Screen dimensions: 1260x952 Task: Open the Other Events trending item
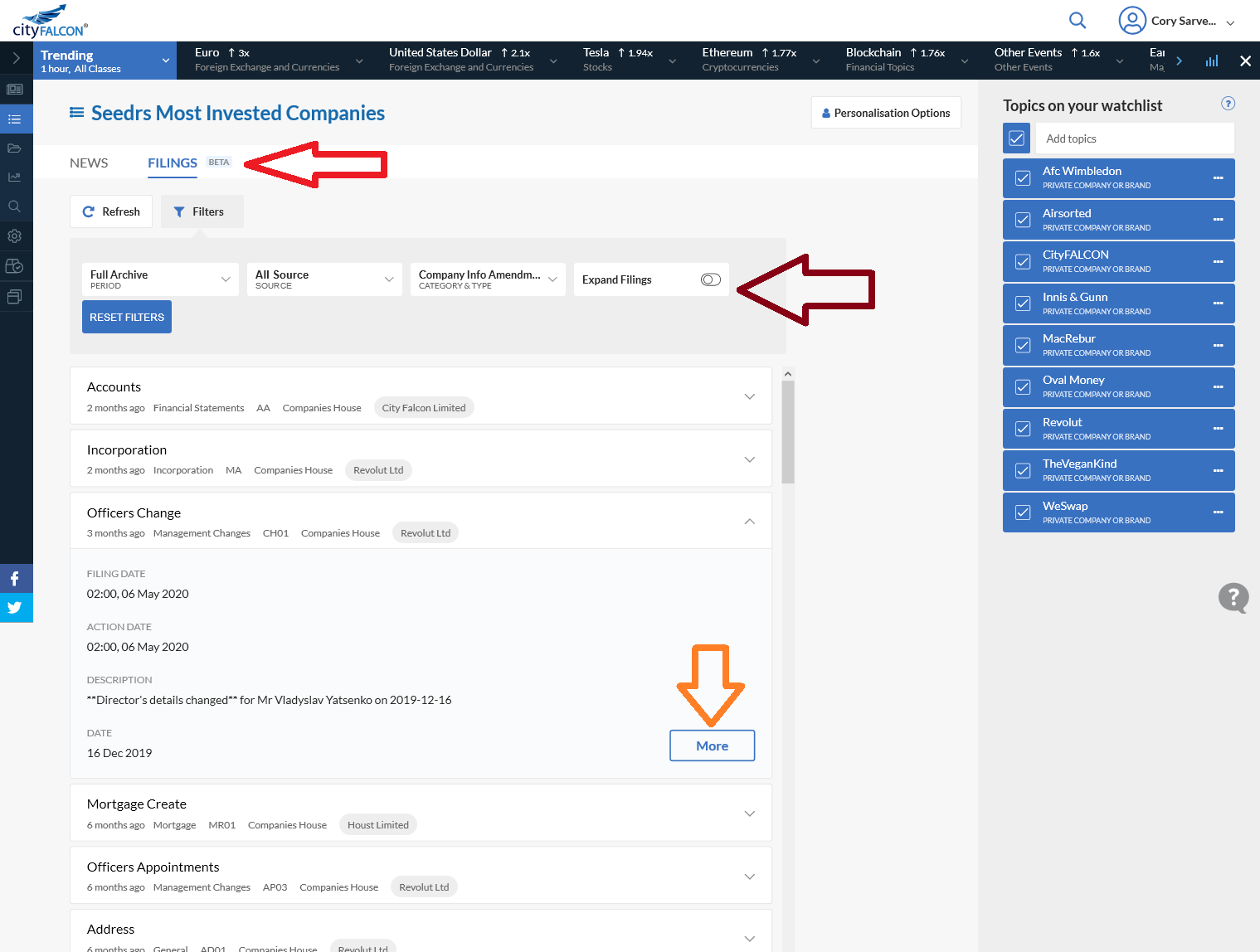(1059, 60)
